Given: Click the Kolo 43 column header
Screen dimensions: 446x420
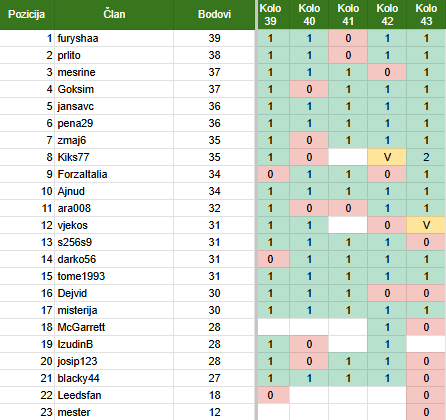Looking at the screenshot, I should [x=426, y=15].
